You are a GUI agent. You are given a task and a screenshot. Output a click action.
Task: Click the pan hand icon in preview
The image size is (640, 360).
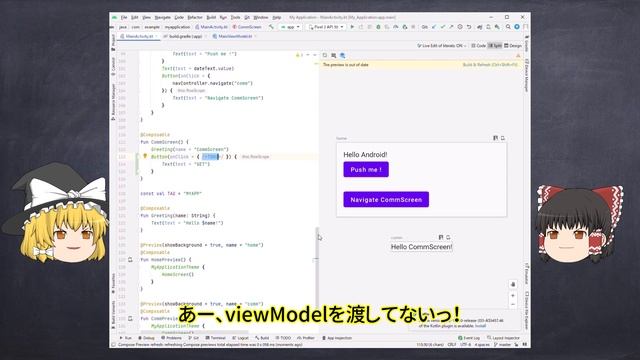pyautogui.click(x=513, y=284)
